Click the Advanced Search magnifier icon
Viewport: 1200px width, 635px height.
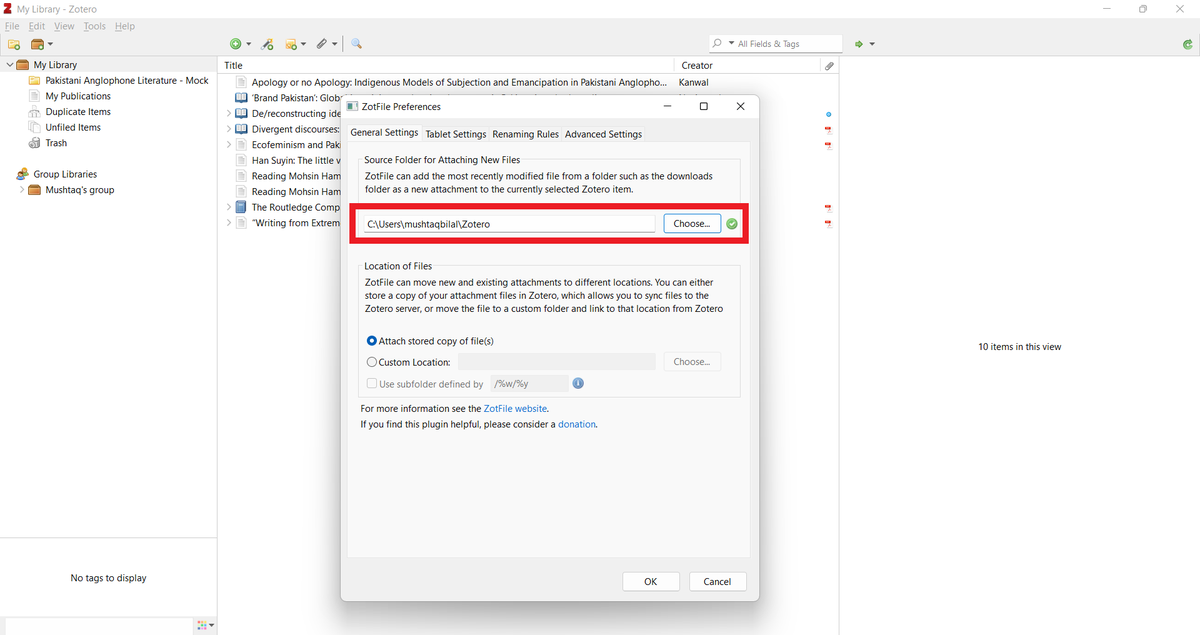(x=356, y=44)
